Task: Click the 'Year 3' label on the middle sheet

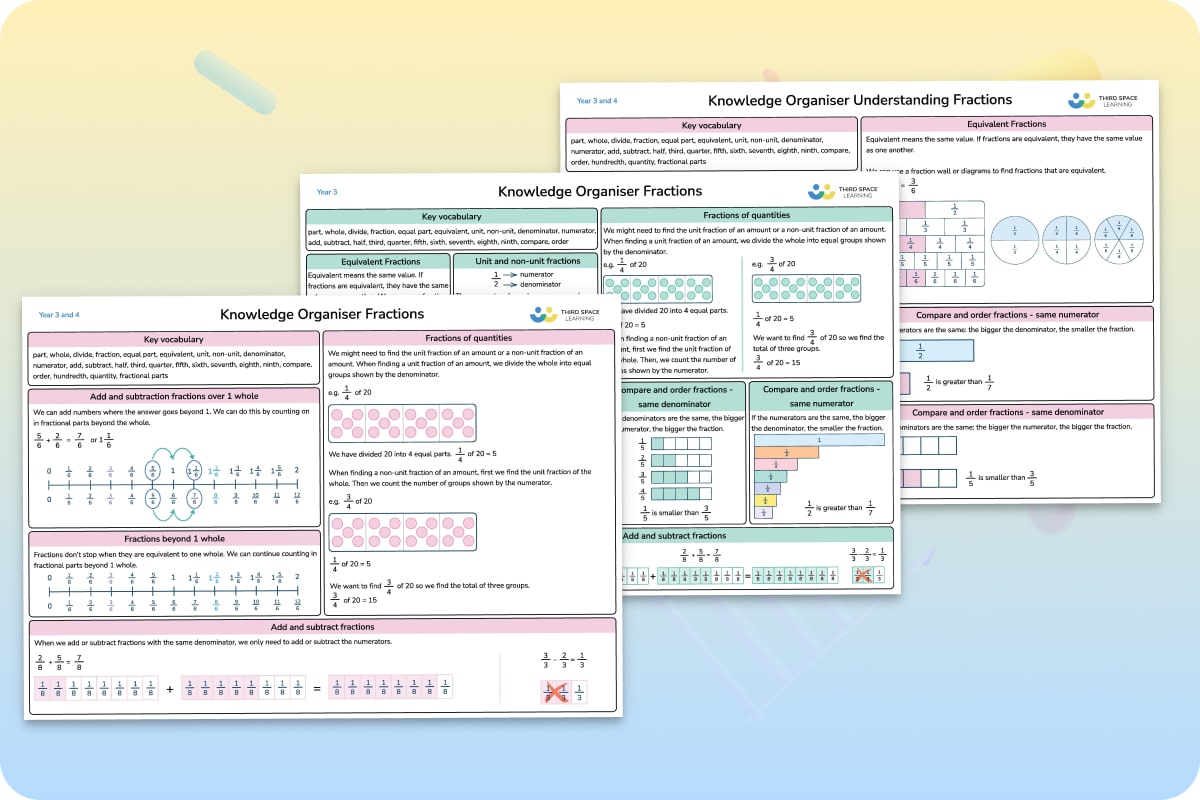Action: pyautogui.click(x=327, y=192)
